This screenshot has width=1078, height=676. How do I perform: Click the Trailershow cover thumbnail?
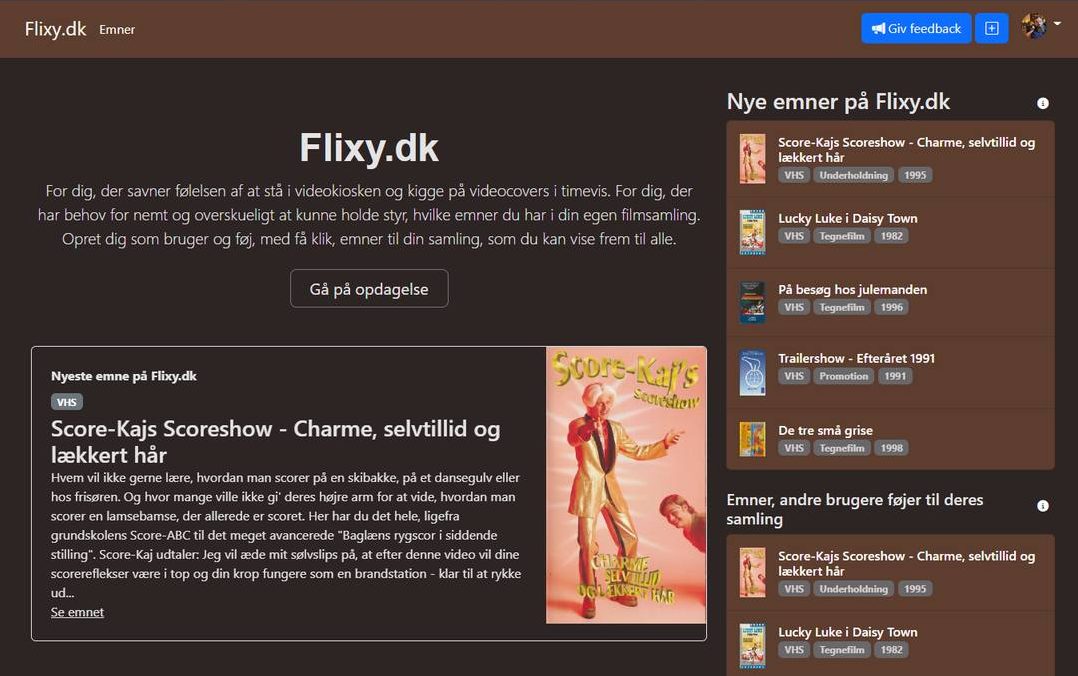coord(752,373)
